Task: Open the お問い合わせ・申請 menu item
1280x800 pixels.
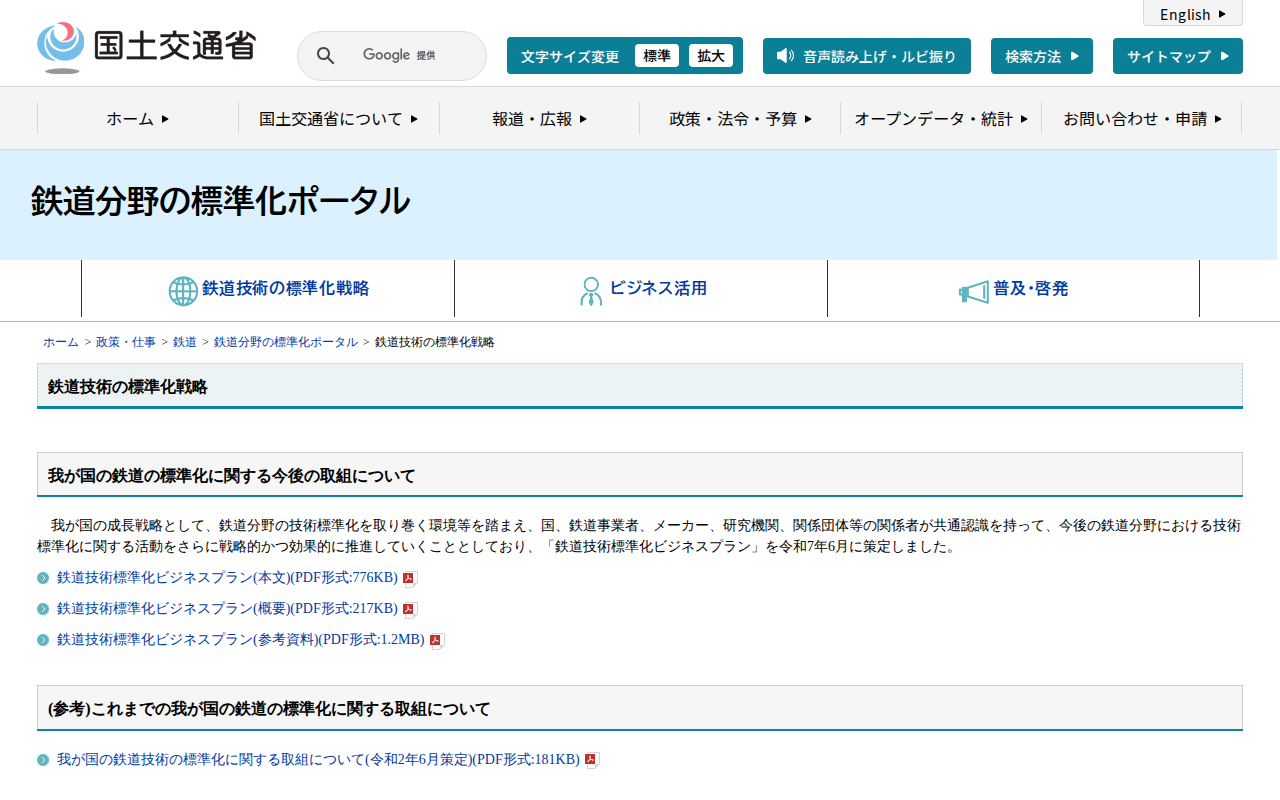Action: tap(1142, 119)
